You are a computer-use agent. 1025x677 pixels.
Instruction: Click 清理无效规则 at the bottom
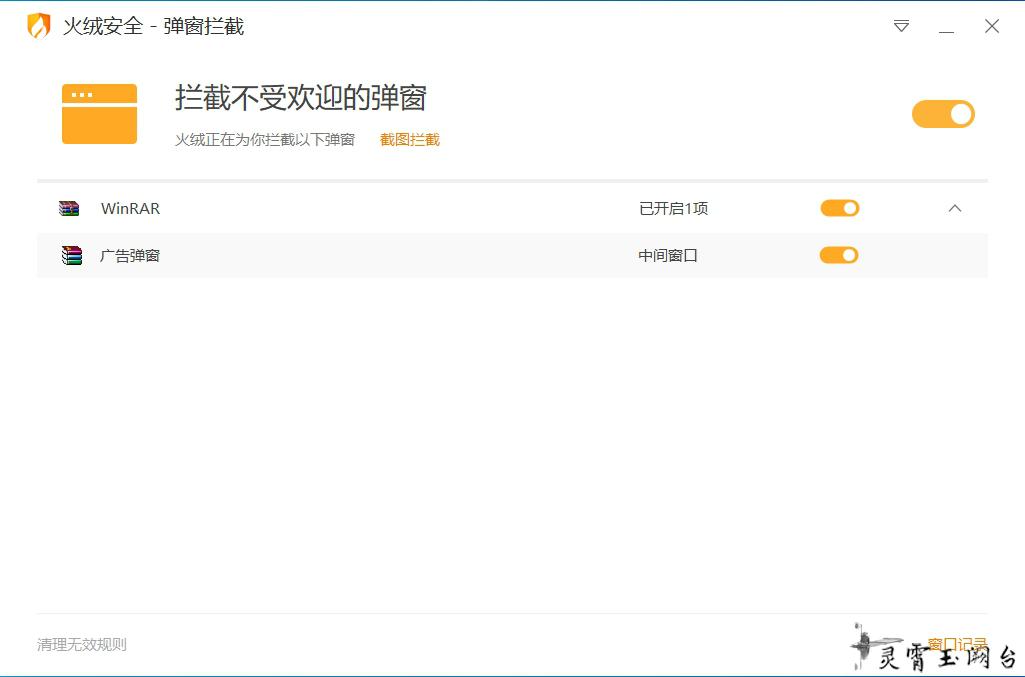pos(82,645)
